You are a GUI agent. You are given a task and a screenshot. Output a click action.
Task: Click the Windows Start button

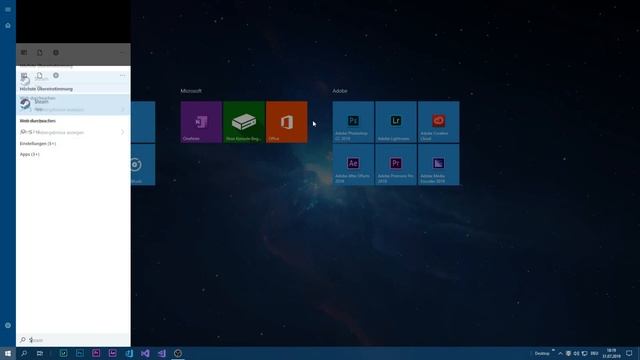[x=8, y=353]
